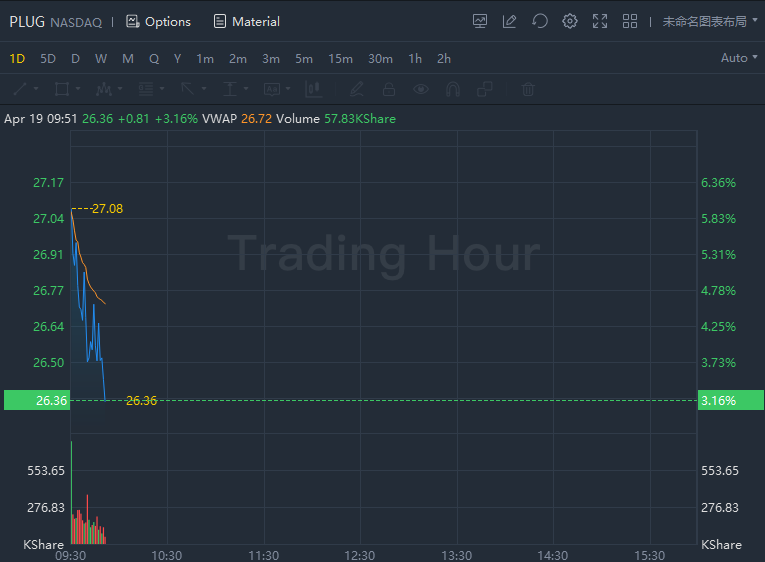Click the PLUG ticker symbol
This screenshot has width=765, height=562.
27,21
